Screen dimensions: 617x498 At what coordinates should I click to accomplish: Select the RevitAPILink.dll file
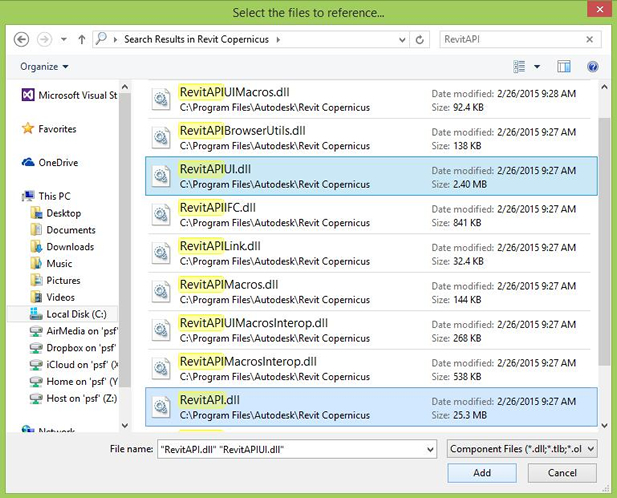(x=371, y=253)
